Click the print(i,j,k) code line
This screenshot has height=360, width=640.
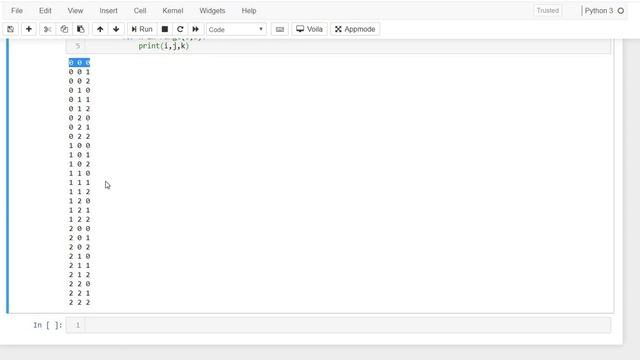(164, 46)
